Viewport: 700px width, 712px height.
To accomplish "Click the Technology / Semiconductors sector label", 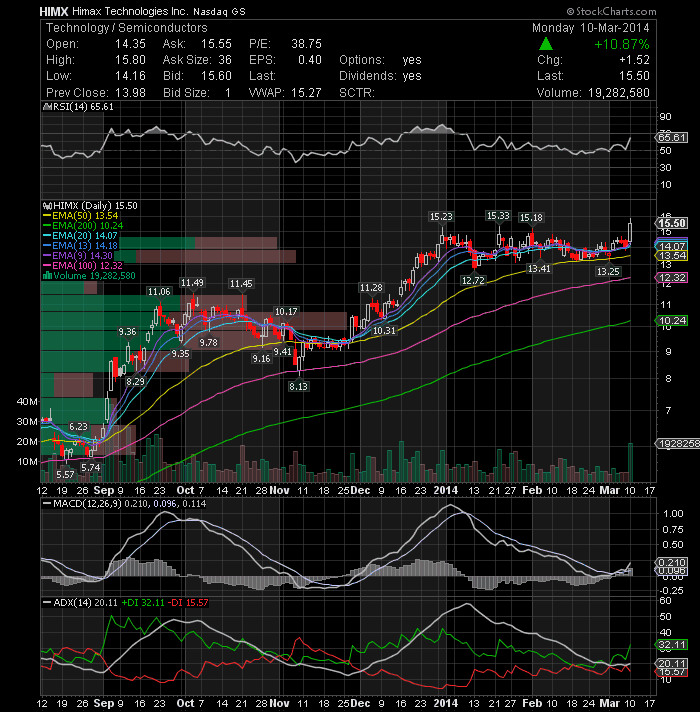I will pyautogui.click(x=127, y=28).
